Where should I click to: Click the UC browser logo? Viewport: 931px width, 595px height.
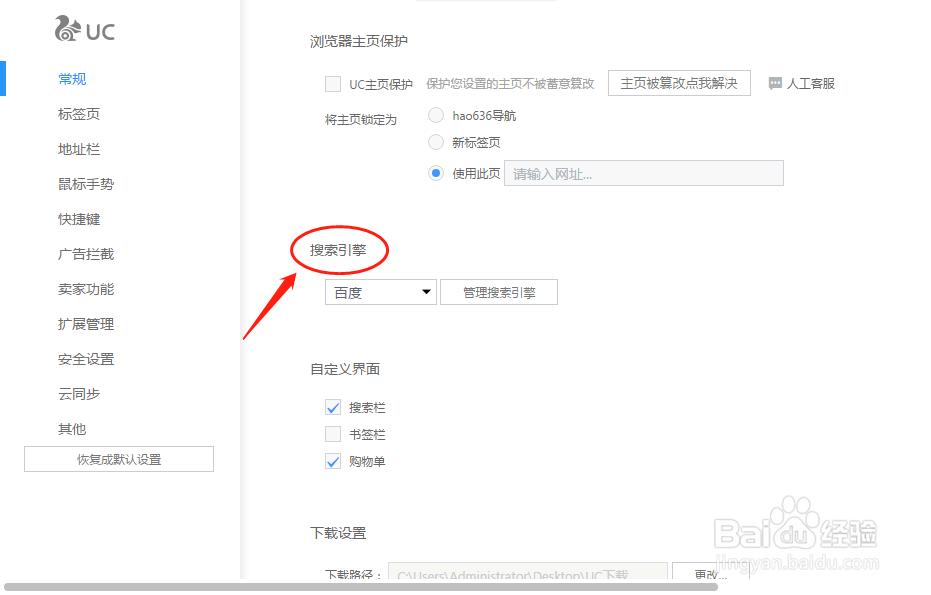click(84, 30)
